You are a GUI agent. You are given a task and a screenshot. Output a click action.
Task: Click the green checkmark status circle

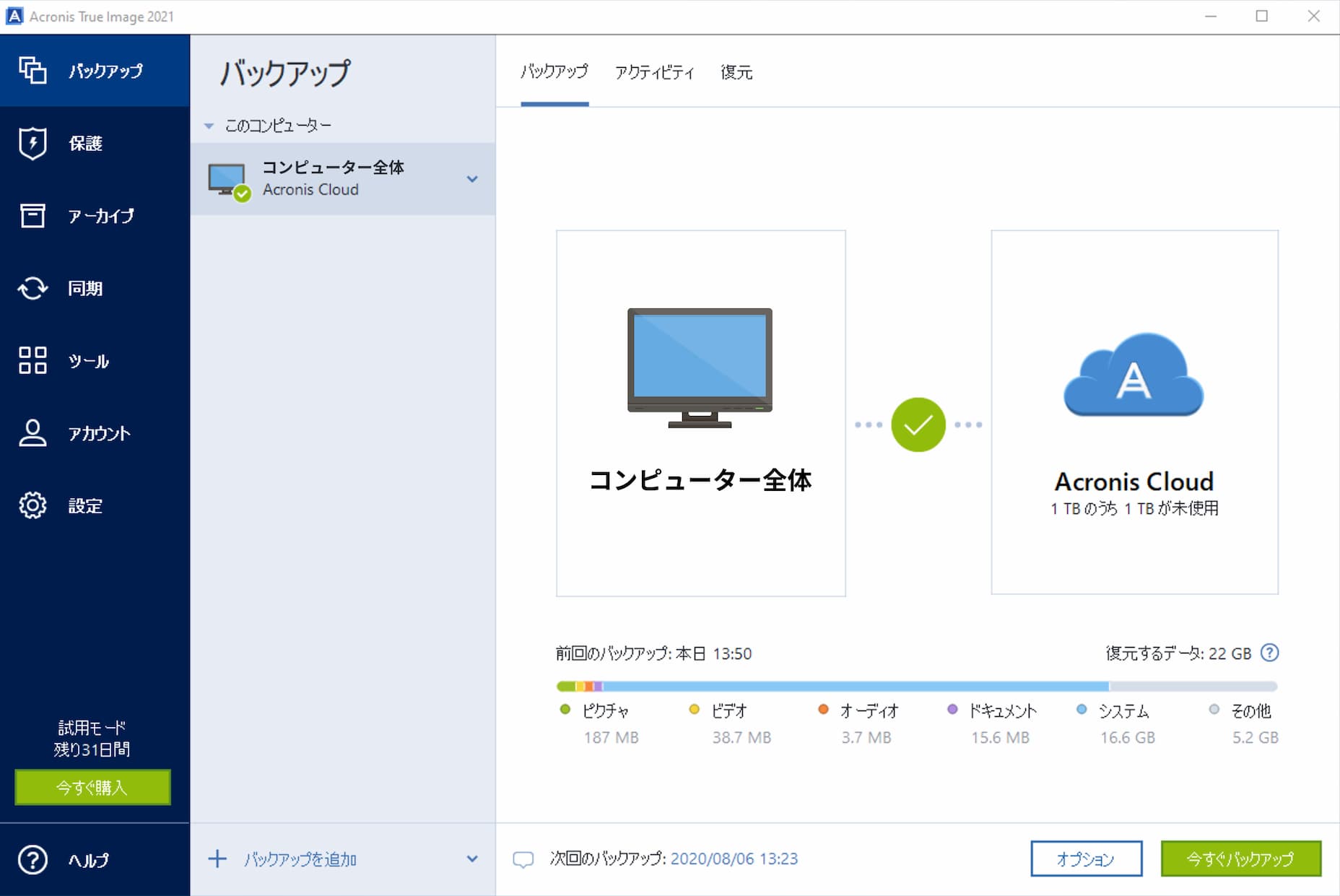point(918,425)
